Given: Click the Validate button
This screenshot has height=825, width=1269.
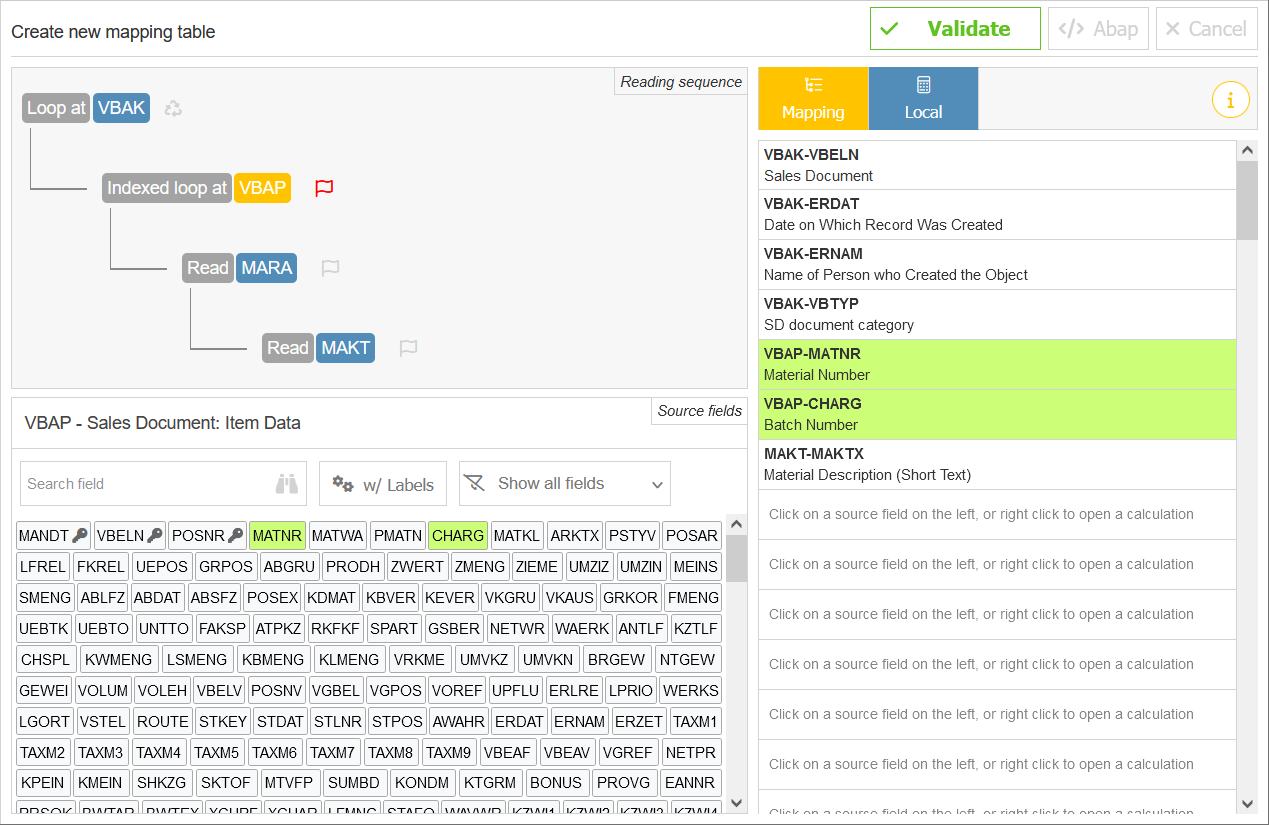Looking at the screenshot, I should (x=954, y=29).
